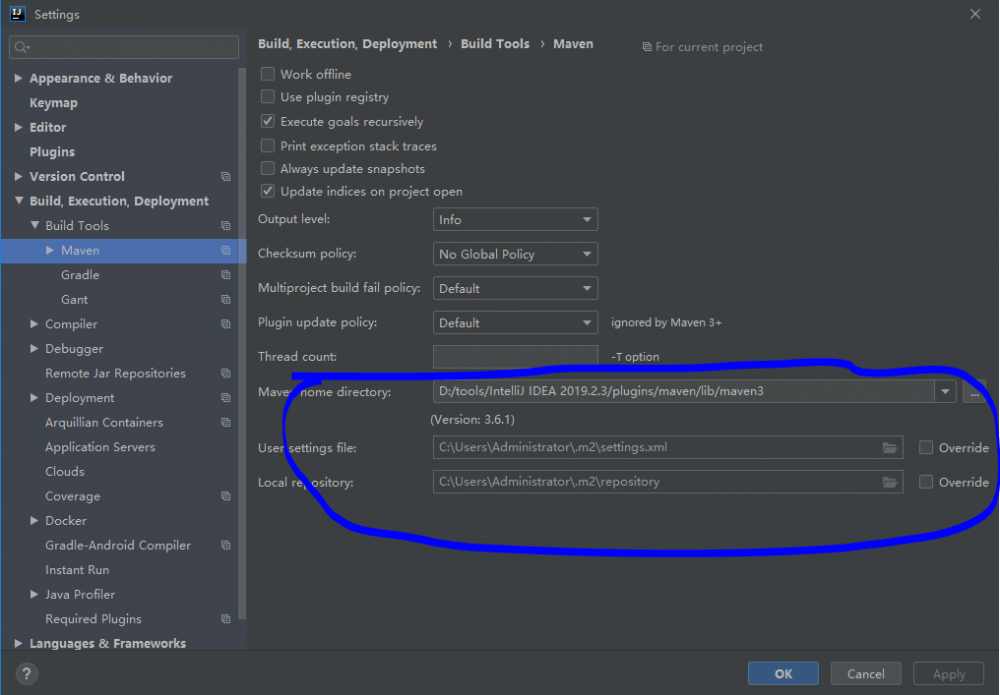Click the search magnifier icon in settings search
Viewport: 1000px width, 695px height.
[22, 47]
